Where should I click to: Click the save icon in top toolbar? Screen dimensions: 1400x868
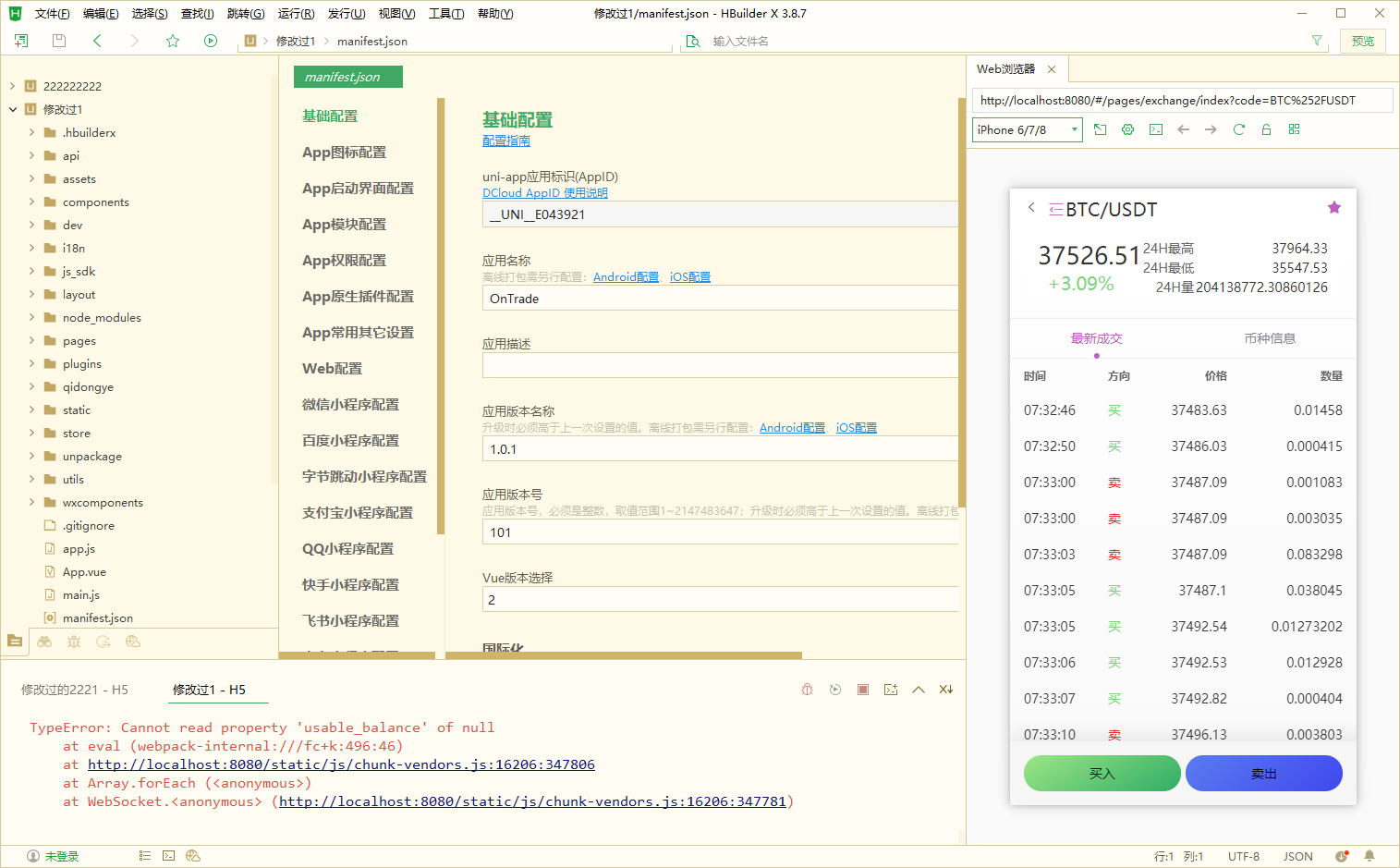coord(59,41)
